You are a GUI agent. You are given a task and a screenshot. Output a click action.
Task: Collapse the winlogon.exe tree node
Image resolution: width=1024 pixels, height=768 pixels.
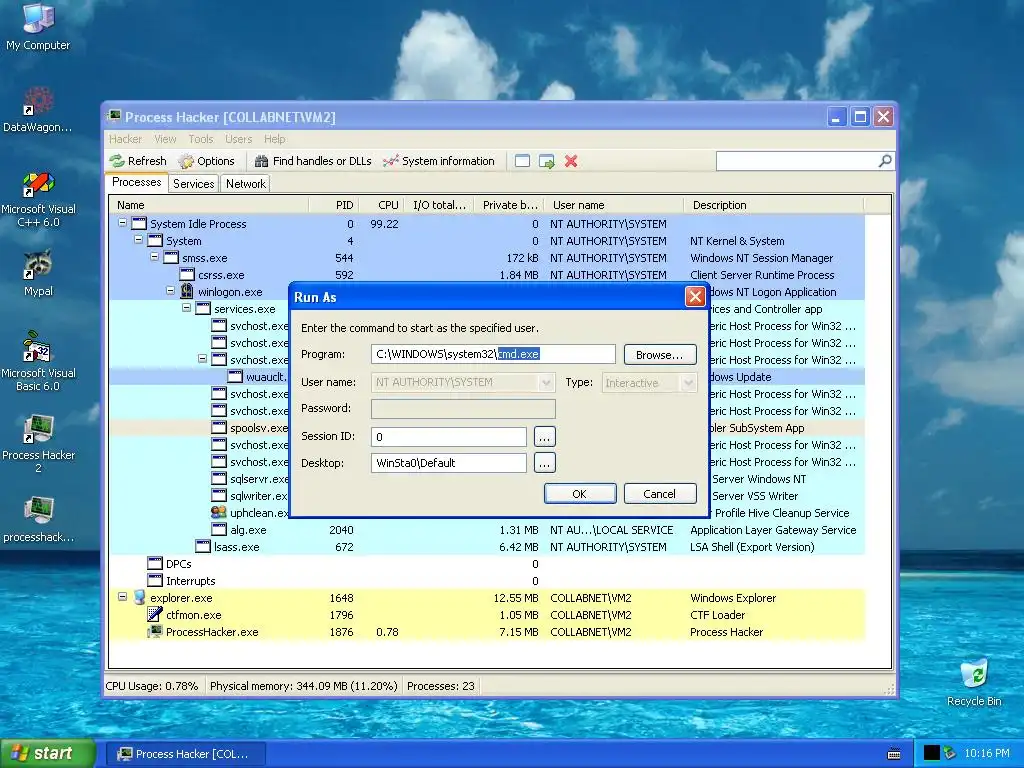[170, 291]
